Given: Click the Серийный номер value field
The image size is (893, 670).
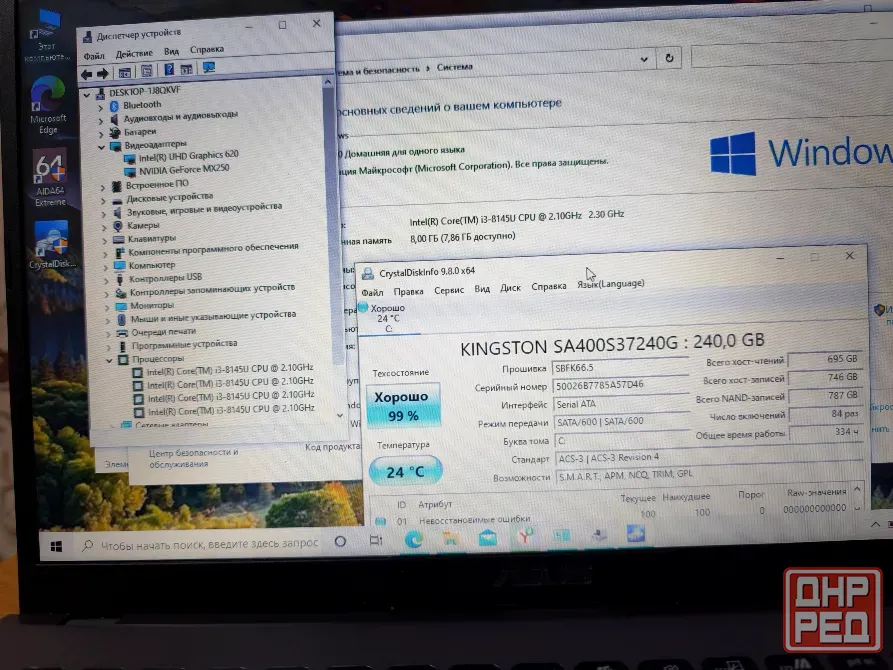Looking at the screenshot, I should tap(621, 385).
